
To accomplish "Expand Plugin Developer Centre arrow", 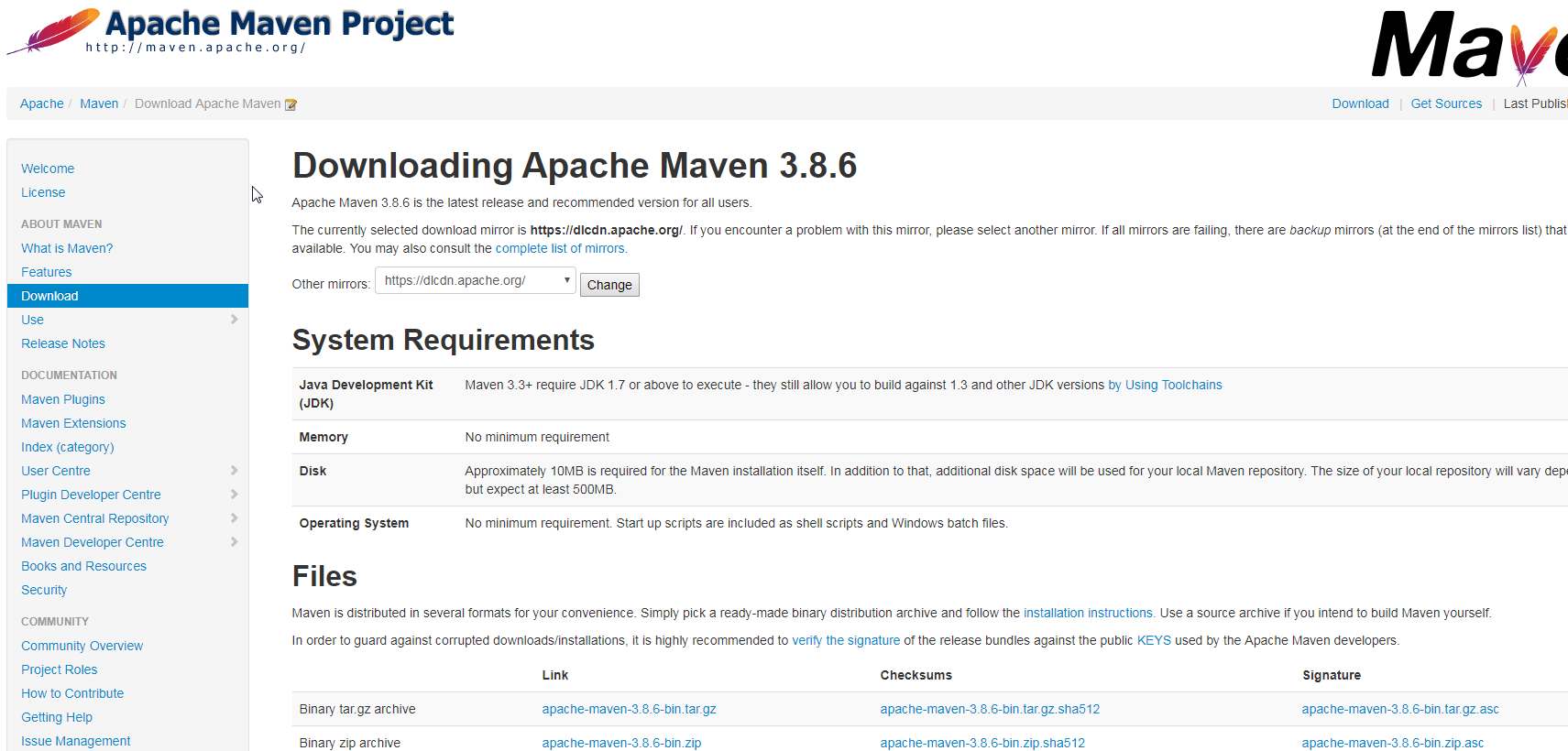I will (x=234, y=495).
